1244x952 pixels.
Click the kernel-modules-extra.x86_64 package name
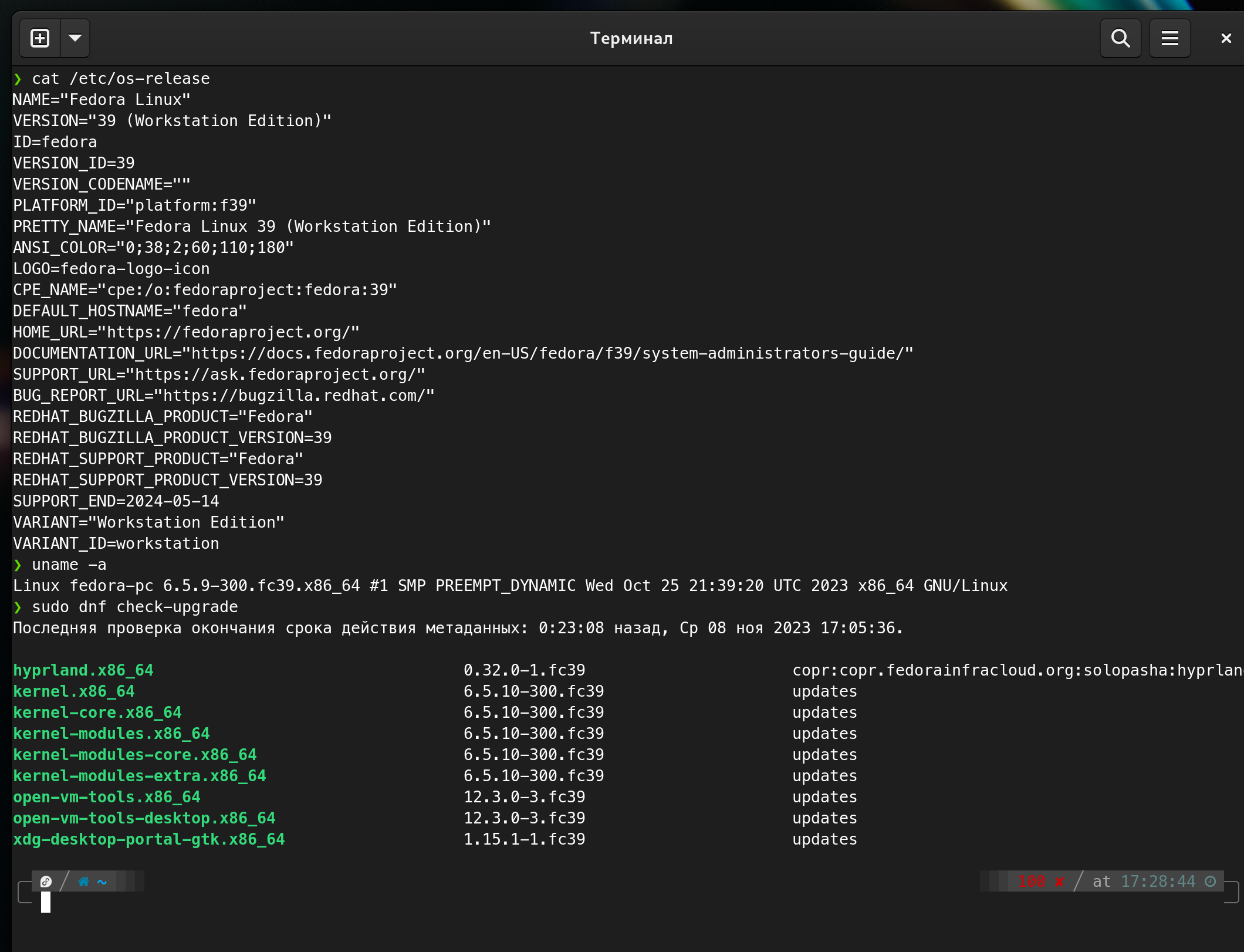[140, 776]
